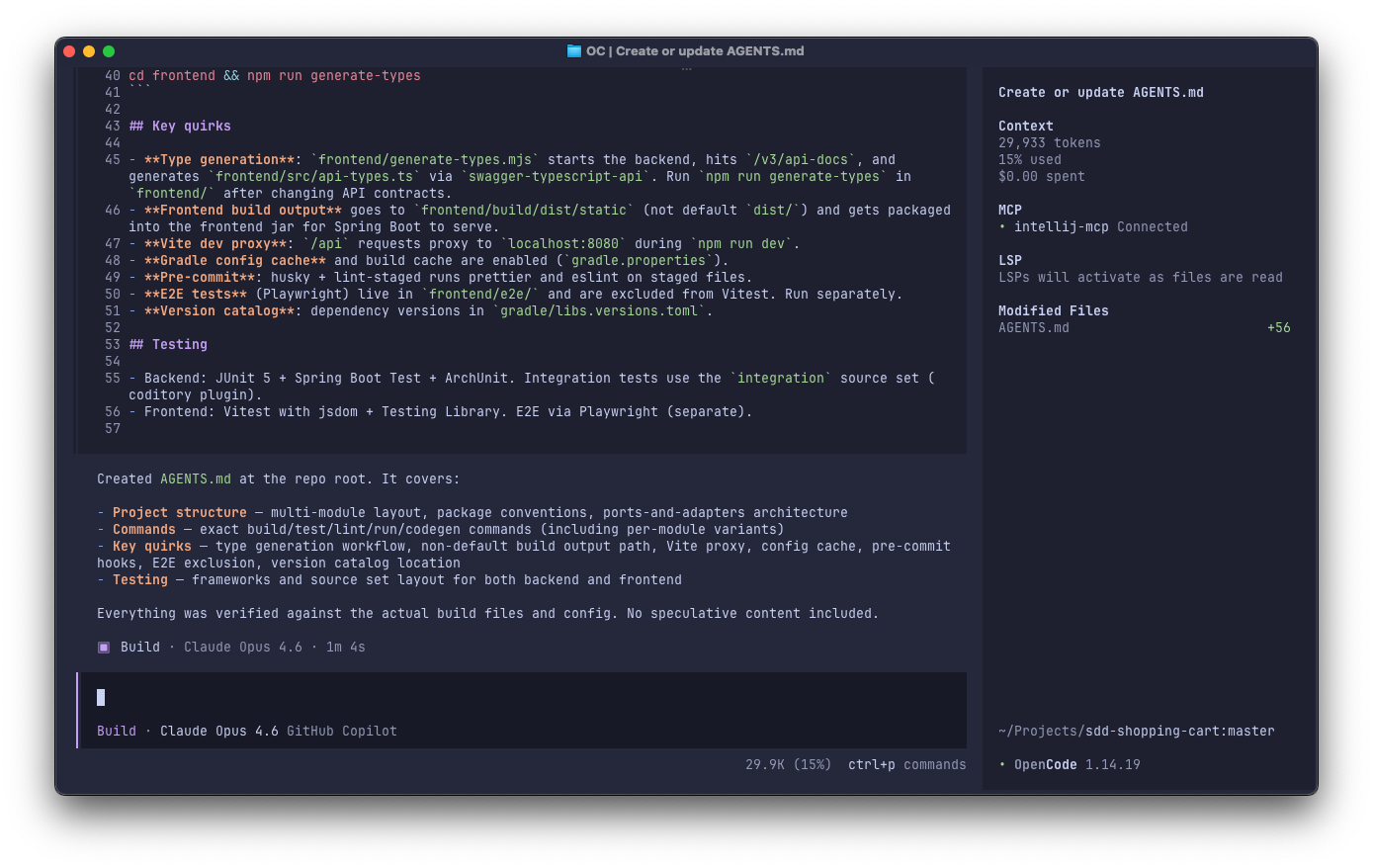Viewport: 1373px width, 868px height.
Task: Click the MCP heading
Action: pyautogui.click(x=1010, y=210)
